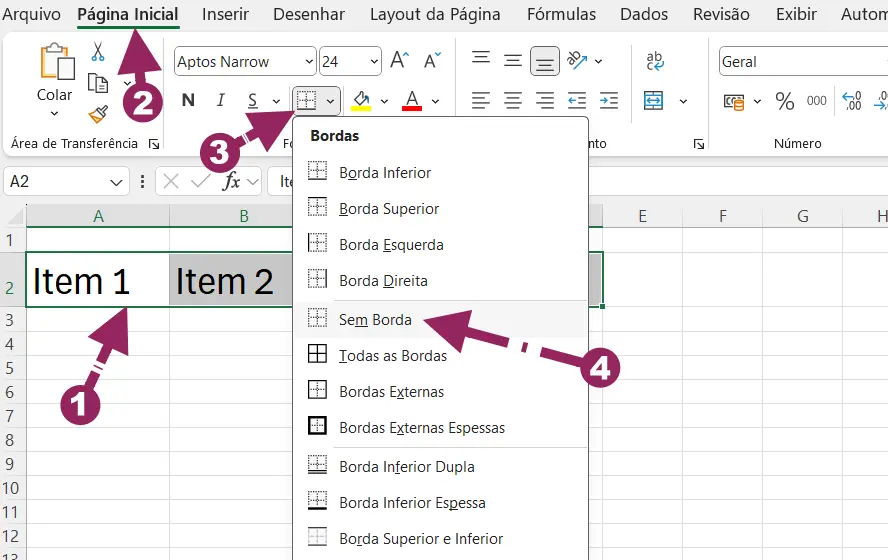Choose Borda Inferior Dupla option
The image size is (888, 560).
tap(441, 467)
